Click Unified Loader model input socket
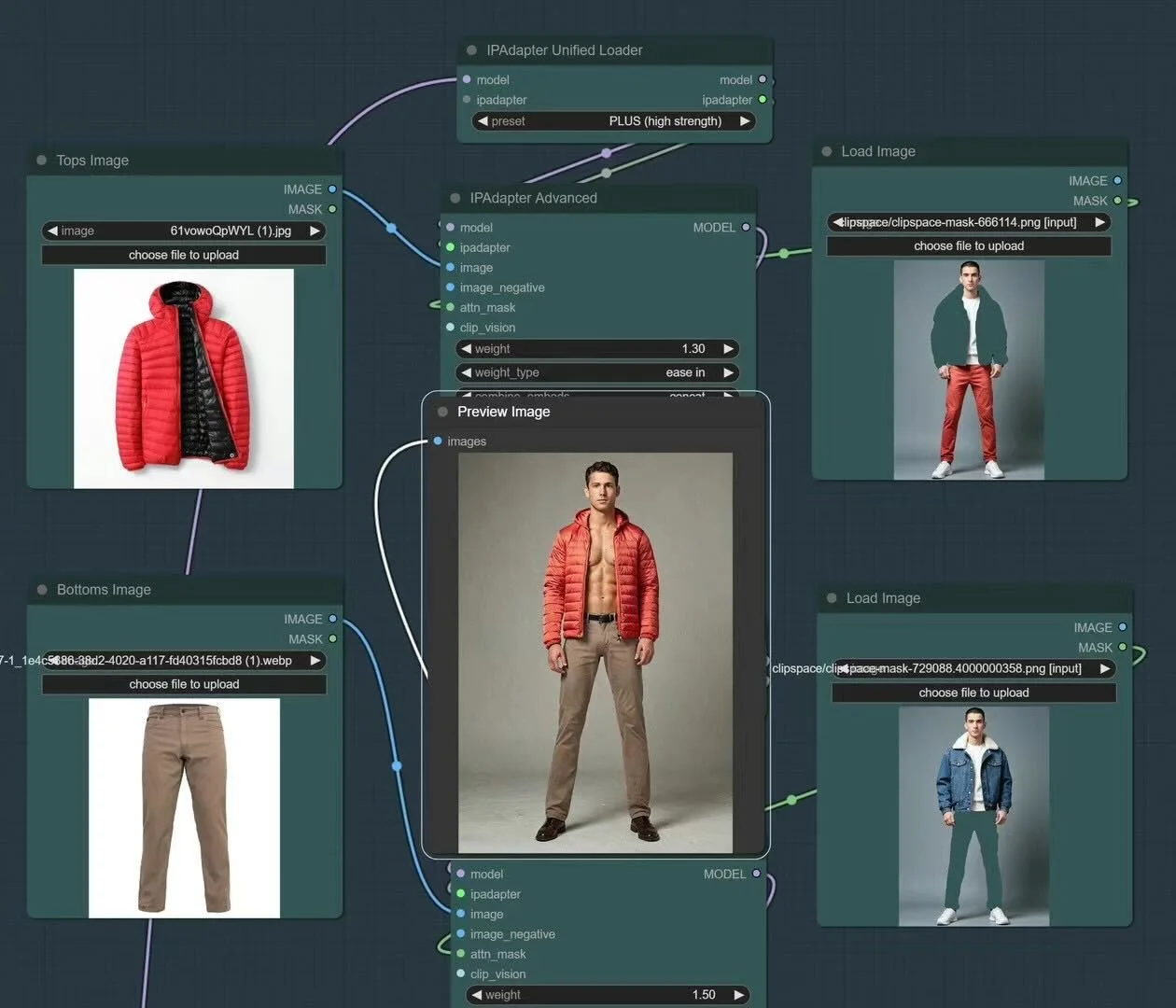1176x1008 pixels. coord(467,79)
